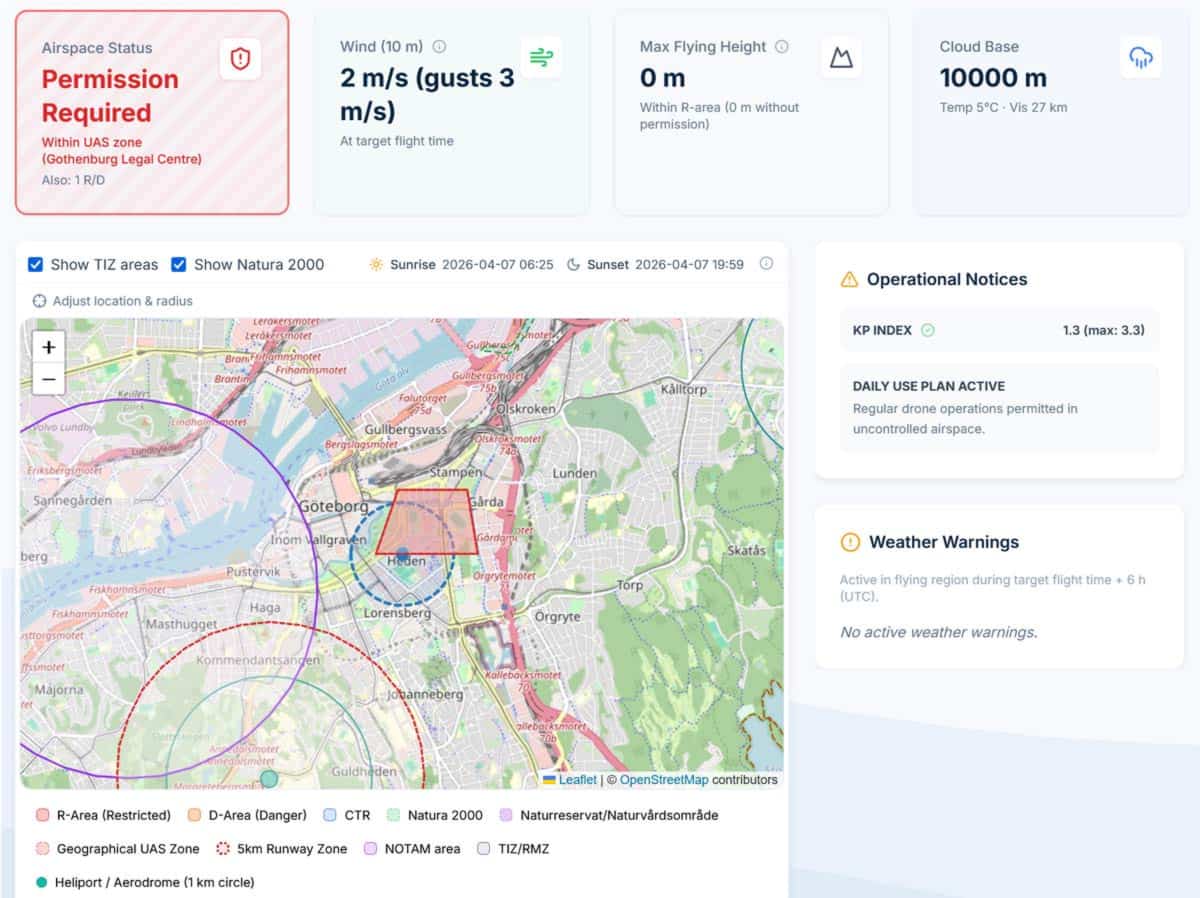The height and width of the screenshot is (898, 1200).
Task: Click the Within R-area note
Action: point(720,115)
